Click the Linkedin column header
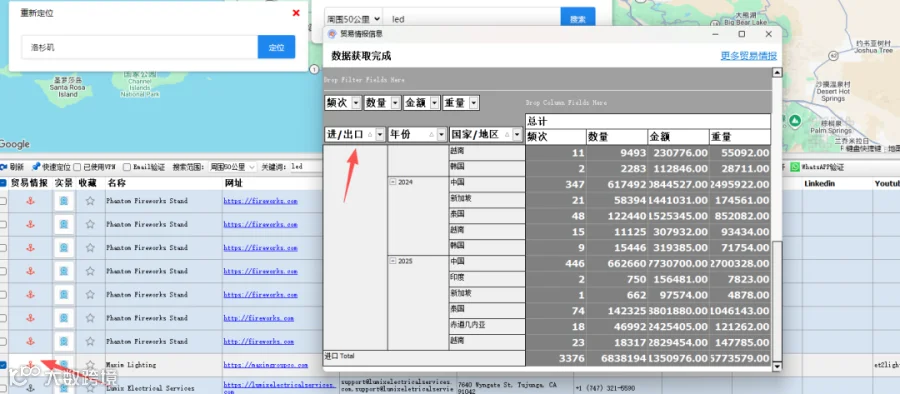900x394 pixels. (x=819, y=183)
